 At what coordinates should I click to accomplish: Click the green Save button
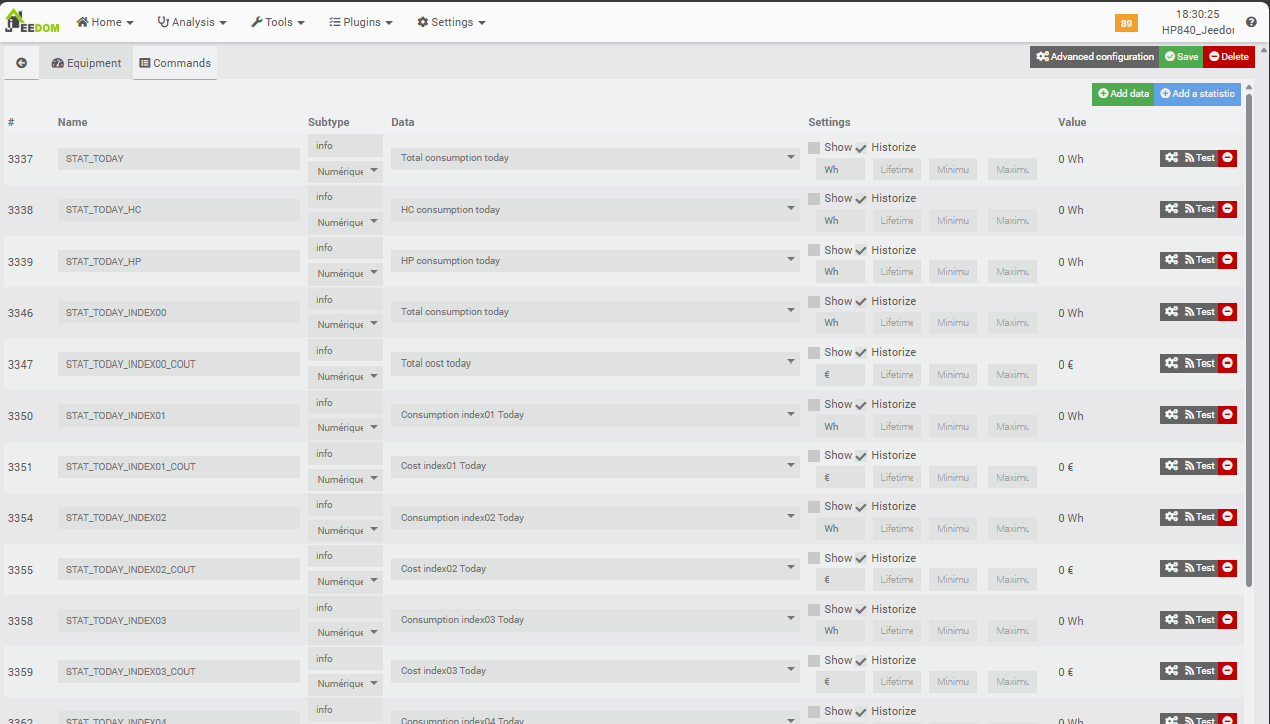tap(1181, 57)
